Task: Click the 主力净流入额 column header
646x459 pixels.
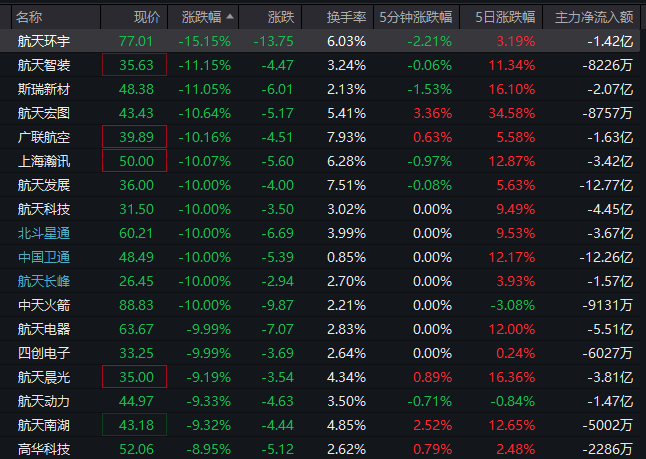Action: click(x=594, y=17)
